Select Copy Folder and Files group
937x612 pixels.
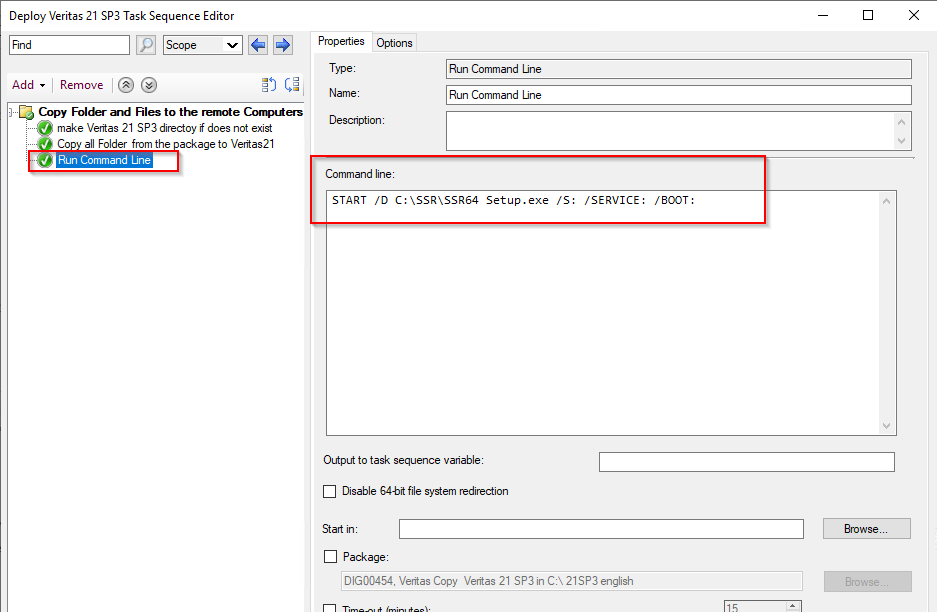coord(170,112)
